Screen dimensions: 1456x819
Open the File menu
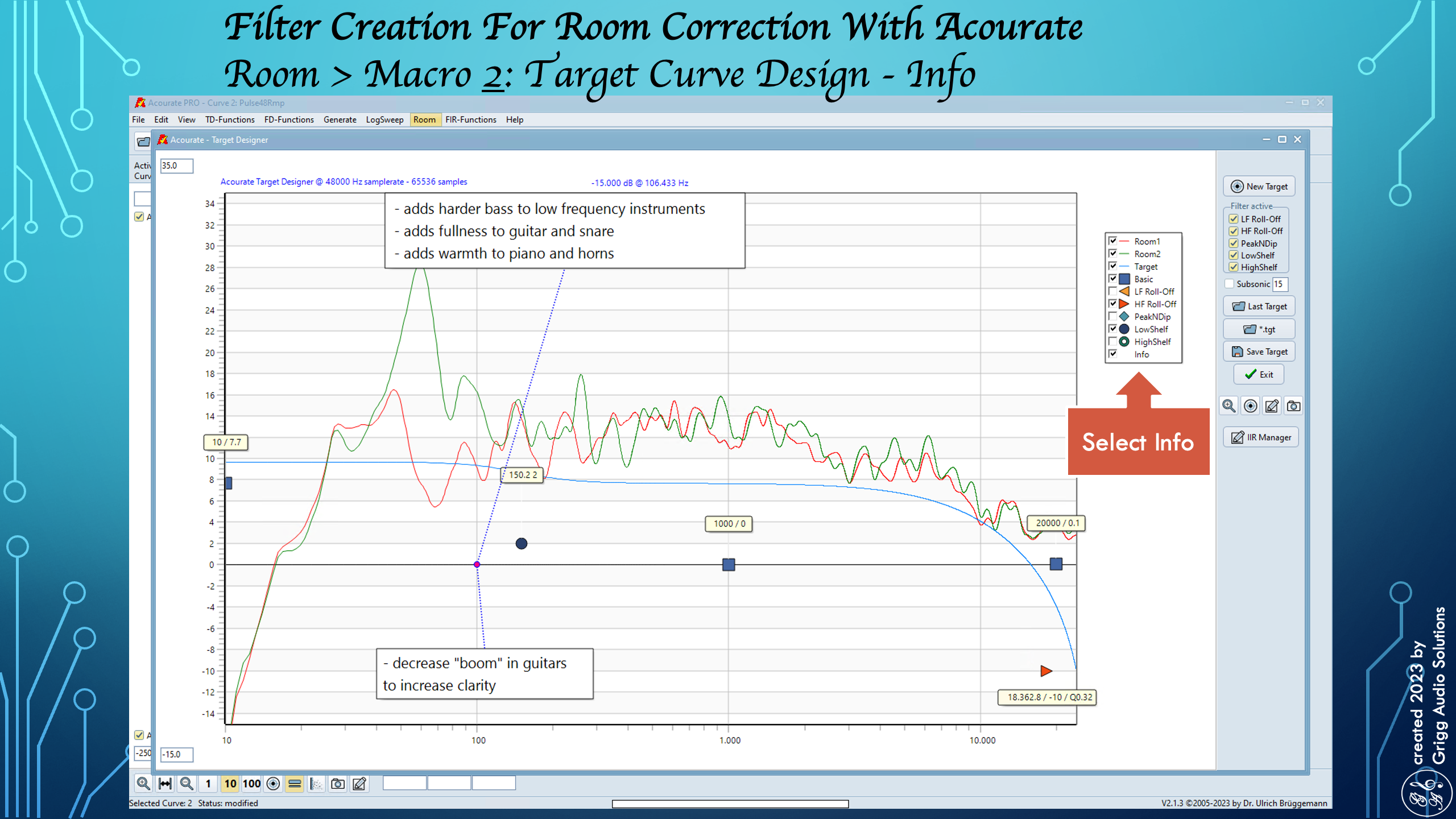click(138, 119)
